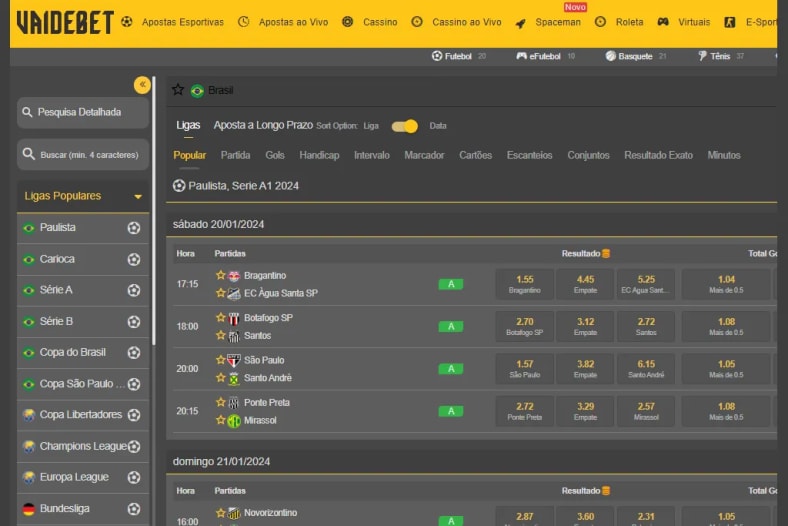Select the Gols market tab

pos(275,155)
